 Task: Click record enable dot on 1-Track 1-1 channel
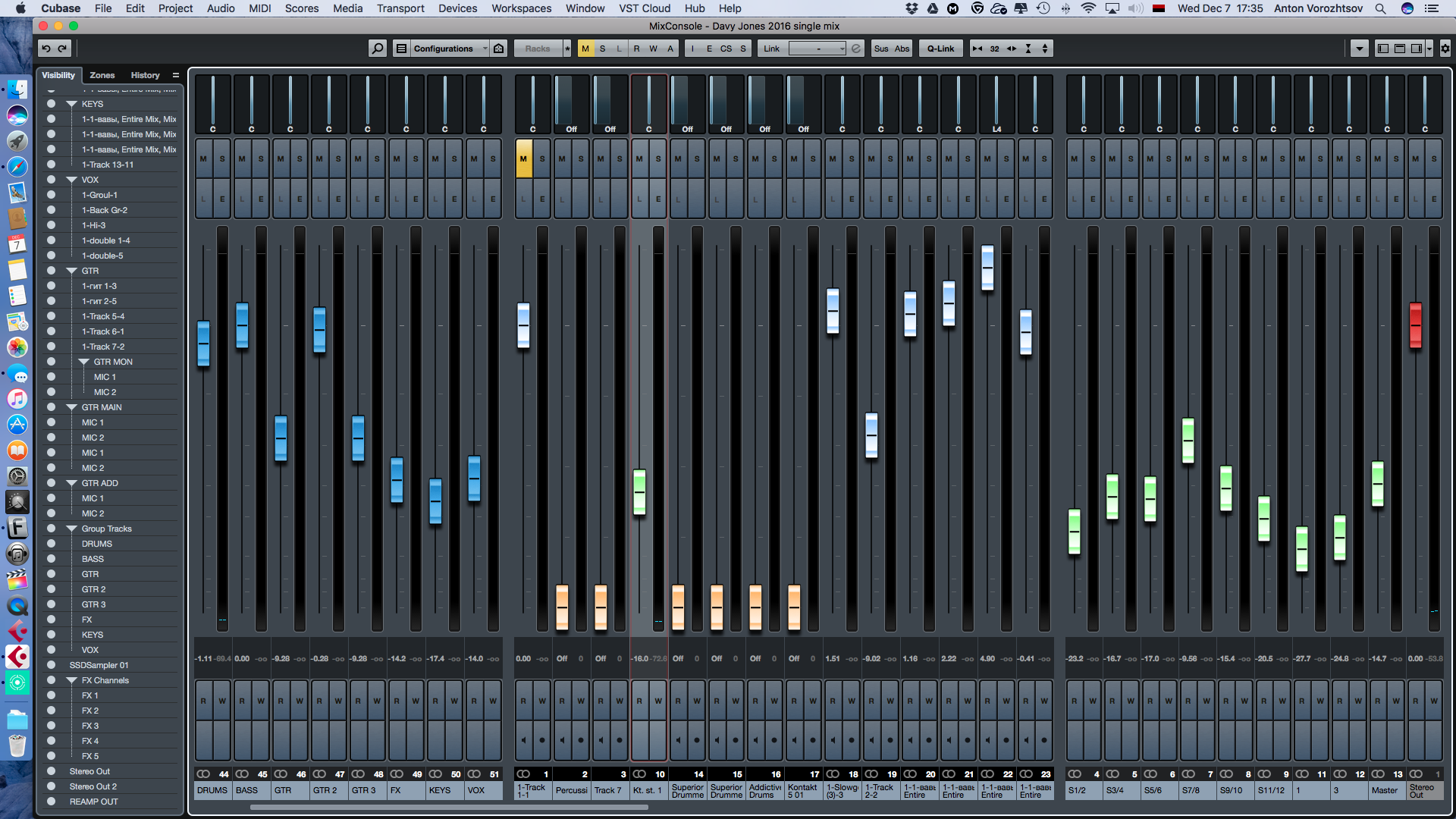(x=542, y=739)
